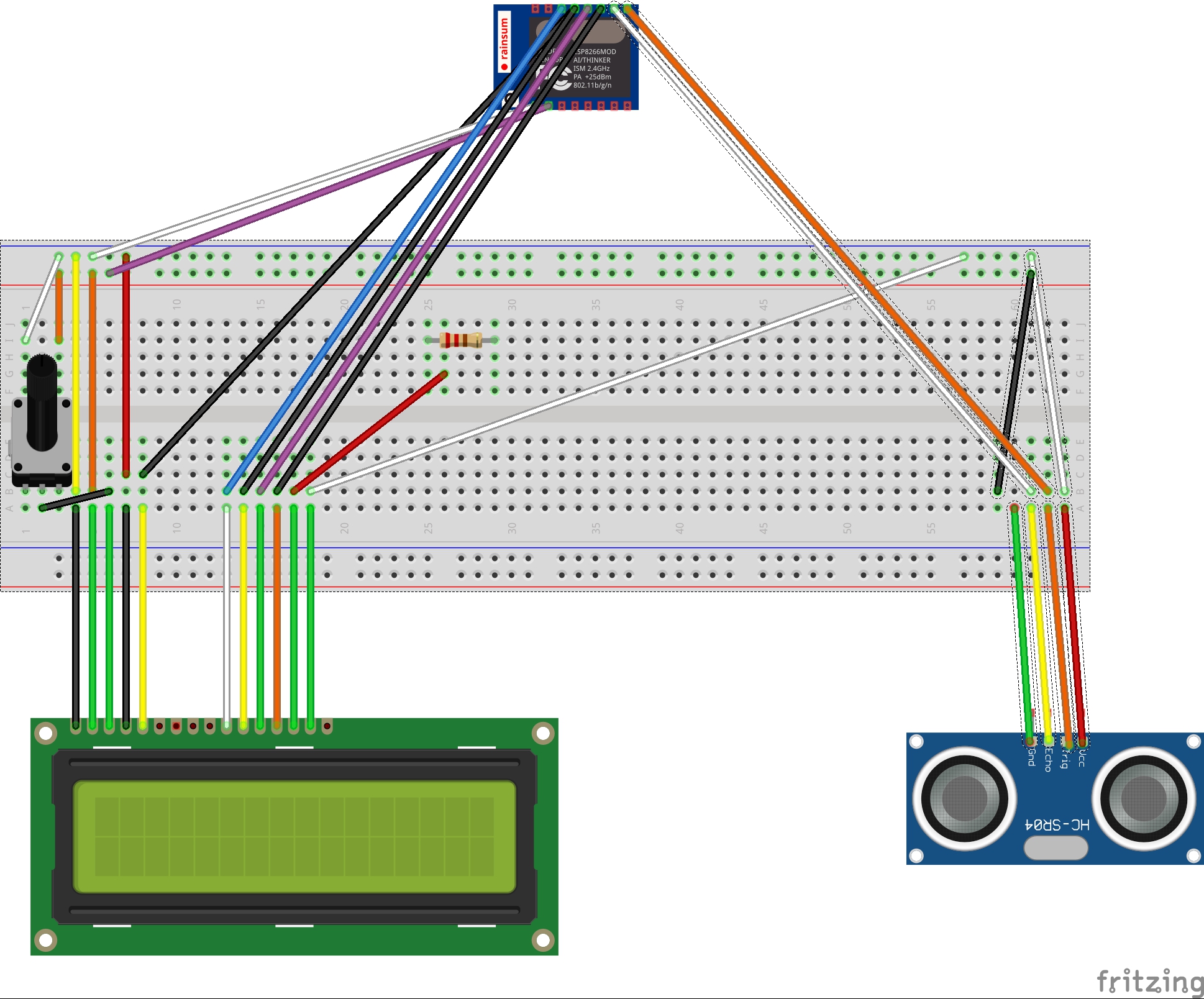The image size is (1204, 999).
Task: Select the tall red vertical wire at left
Action: [126, 365]
